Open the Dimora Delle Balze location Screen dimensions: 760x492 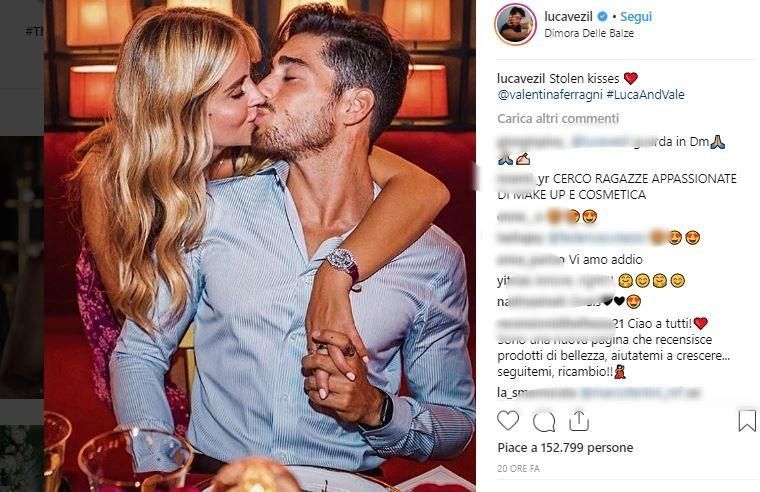click(x=589, y=33)
